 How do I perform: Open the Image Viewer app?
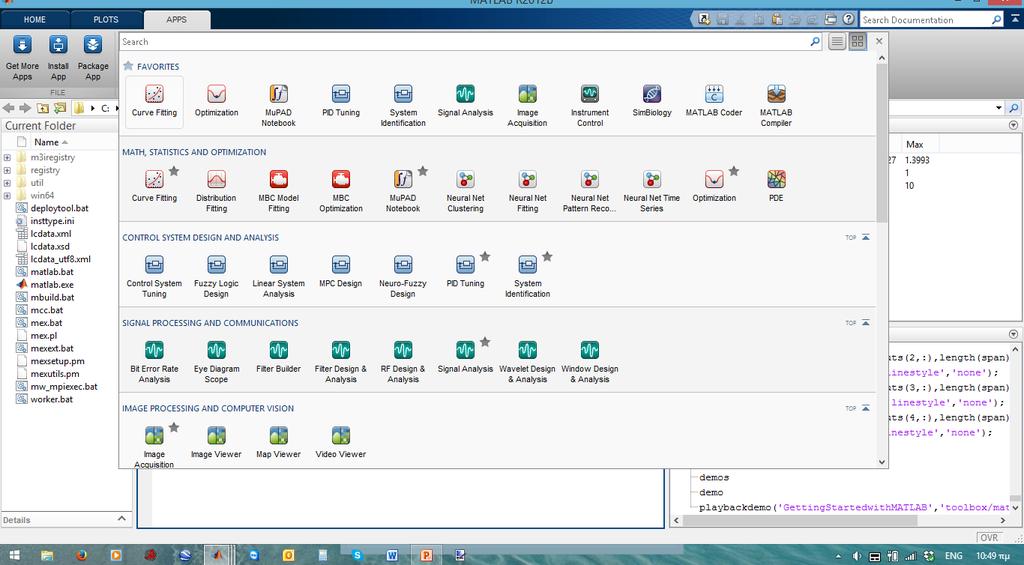[x=216, y=443]
